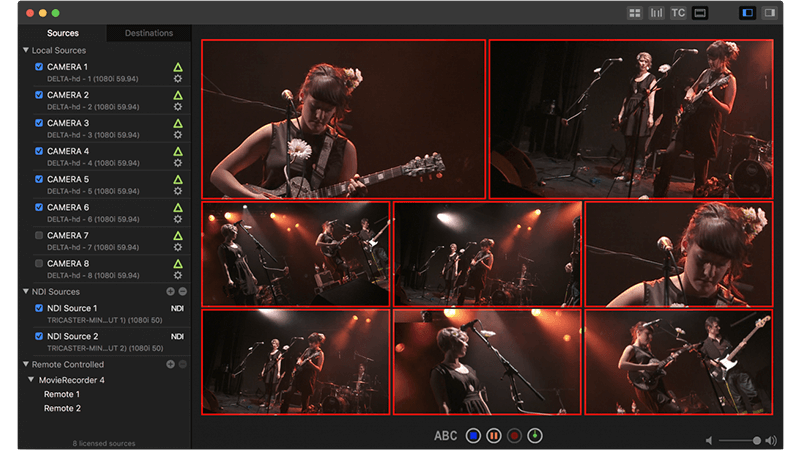Switch to grid multiview layout icon
Screen dimensions: 800x450
(x=634, y=13)
